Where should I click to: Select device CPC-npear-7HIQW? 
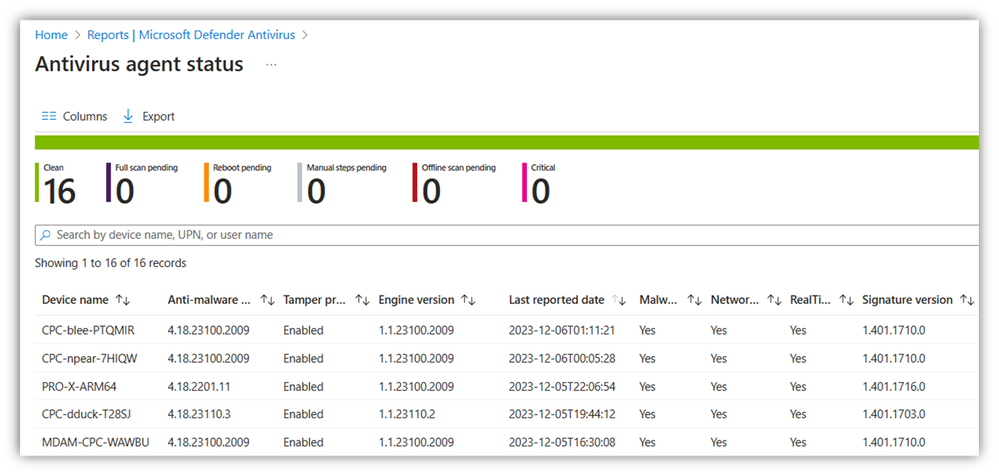pos(90,359)
